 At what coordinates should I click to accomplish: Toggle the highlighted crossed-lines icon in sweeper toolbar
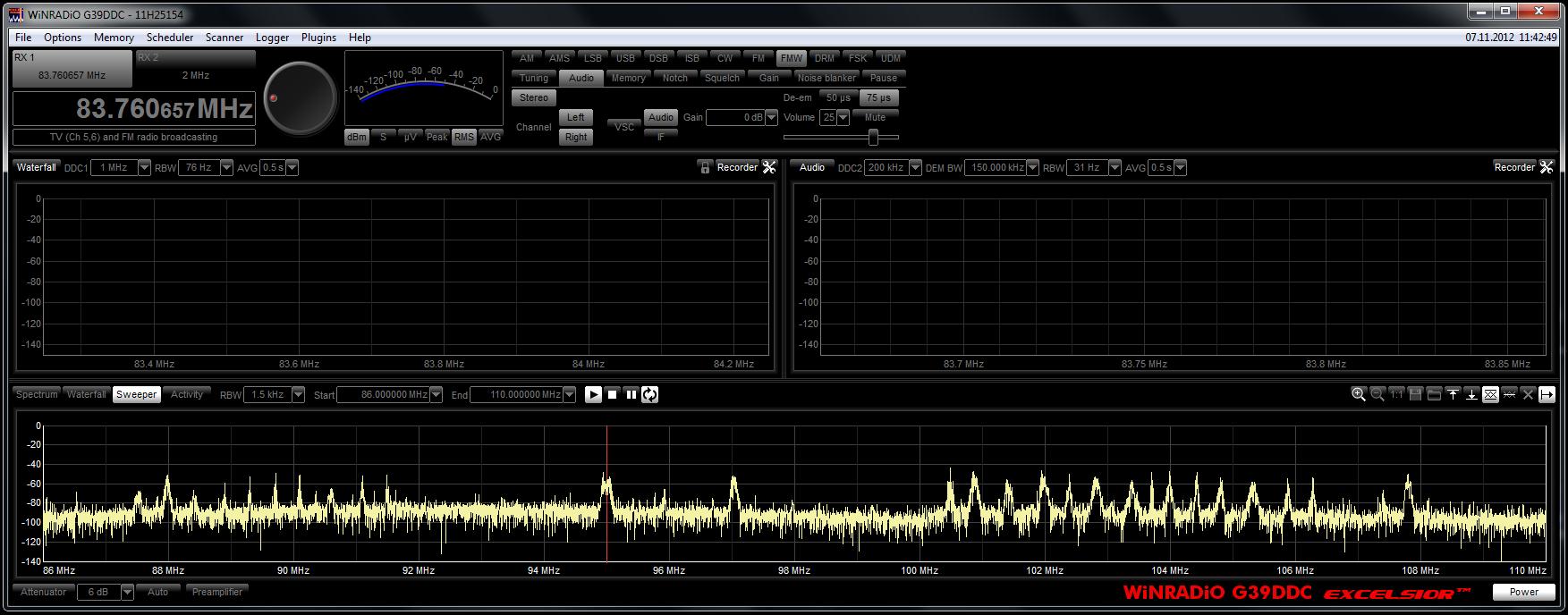[1490, 394]
